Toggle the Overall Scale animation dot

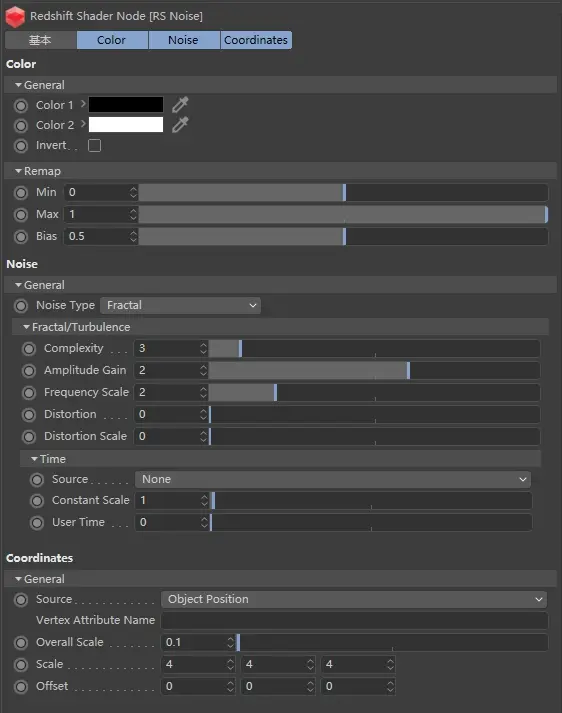tap(21, 643)
